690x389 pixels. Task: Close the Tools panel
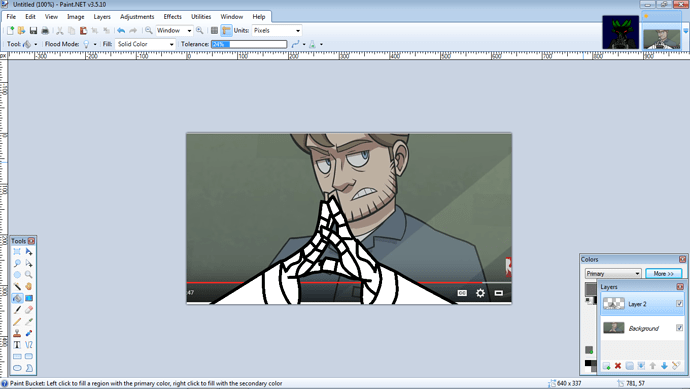(x=31, y=241)
